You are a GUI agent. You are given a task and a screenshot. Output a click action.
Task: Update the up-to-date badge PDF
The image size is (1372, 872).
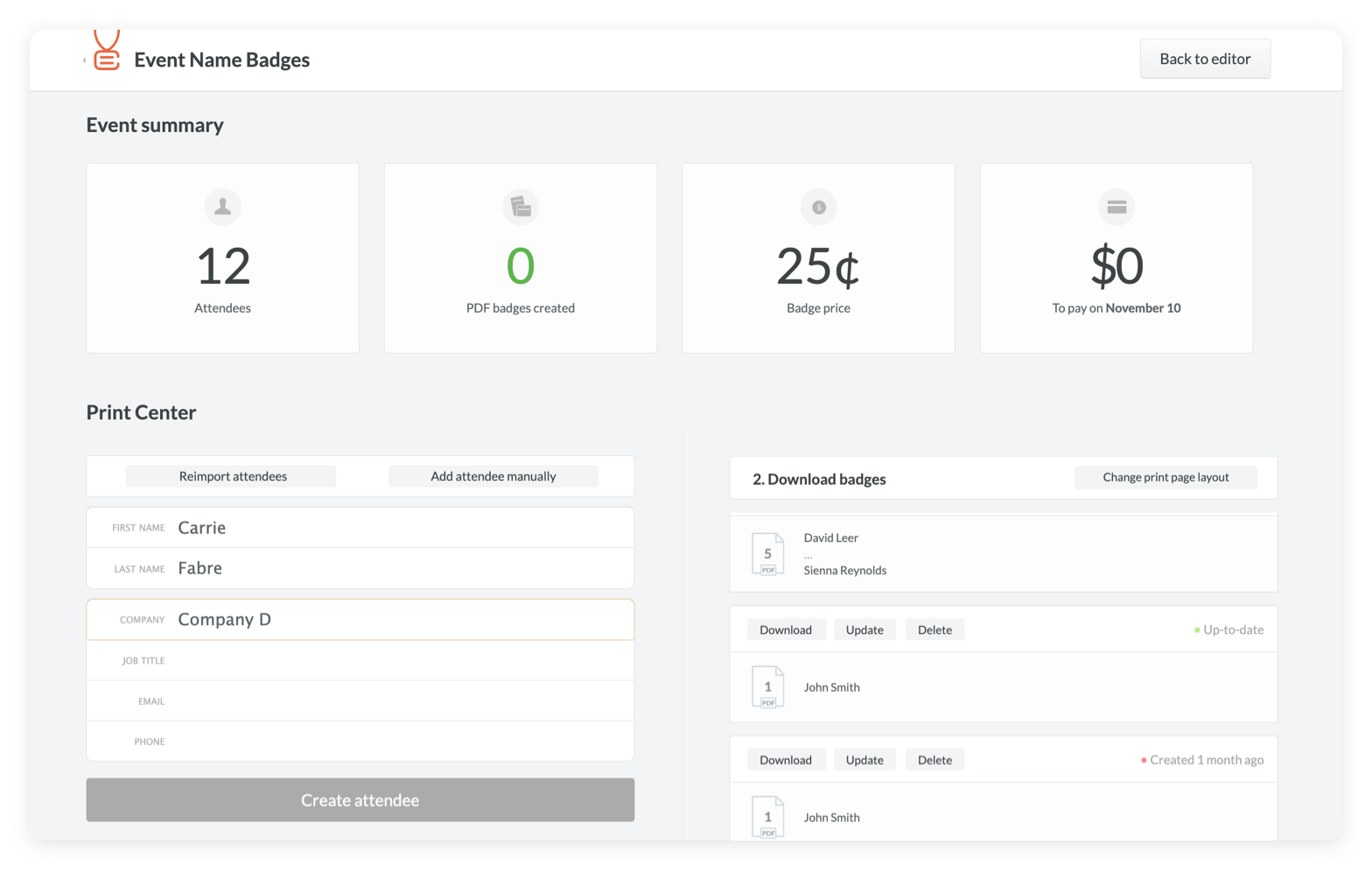coord(864,629)
